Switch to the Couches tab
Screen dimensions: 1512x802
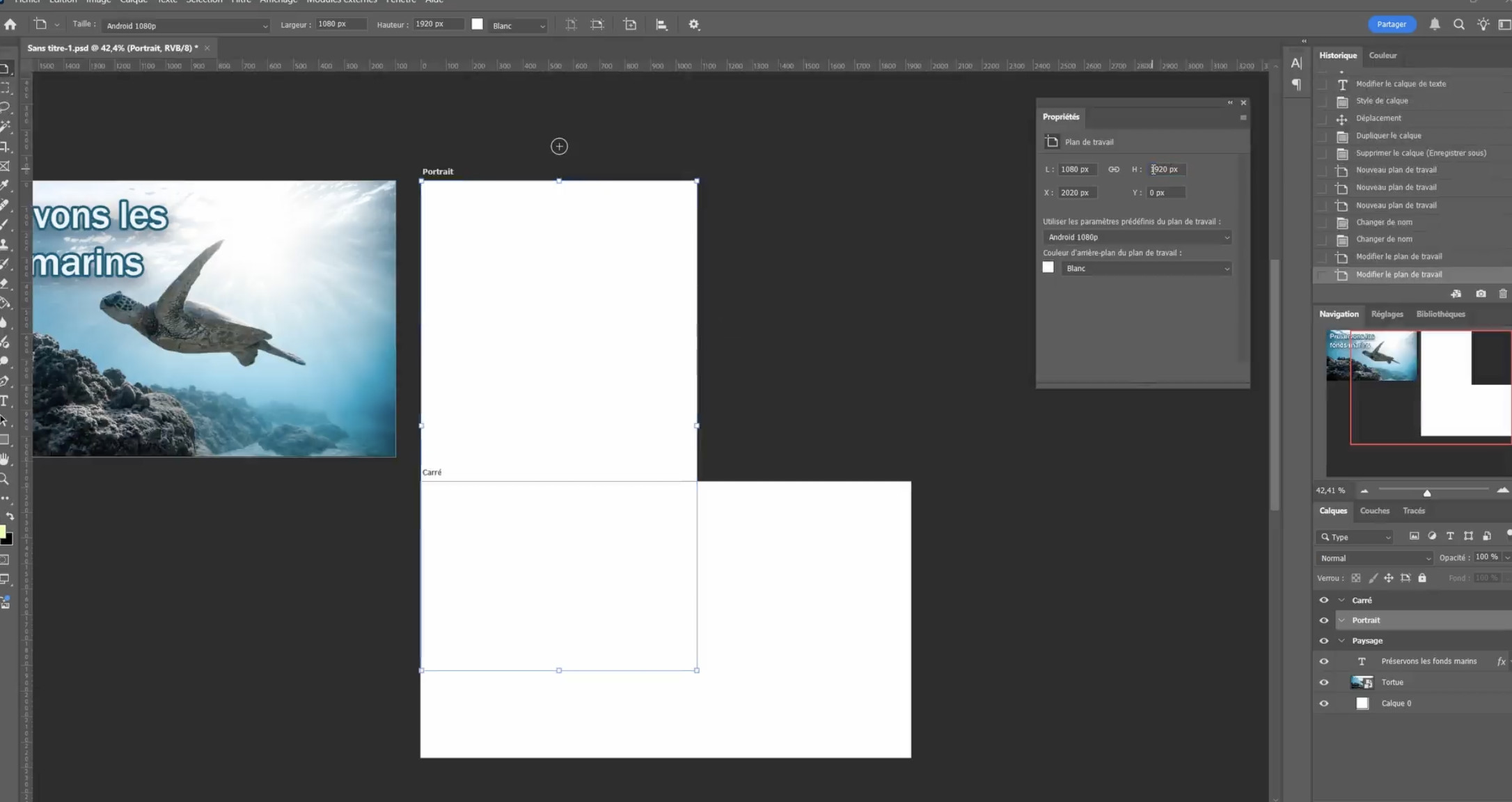(x=1374, y=510)
